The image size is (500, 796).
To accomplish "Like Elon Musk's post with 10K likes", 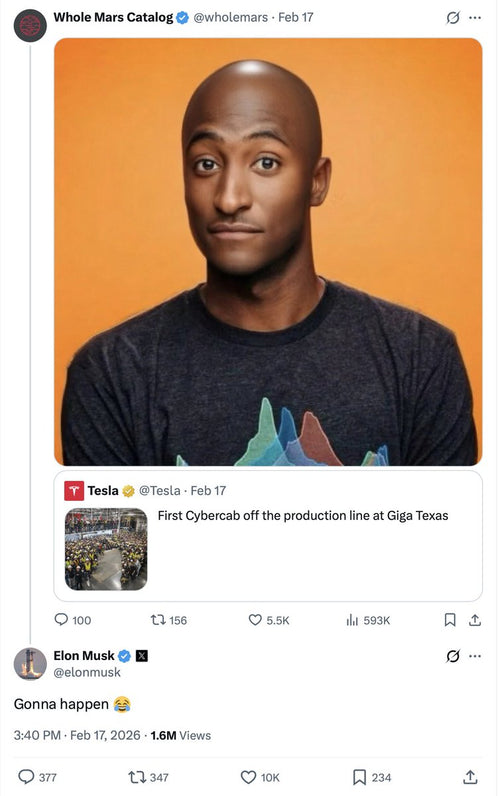I will [260, 777].
